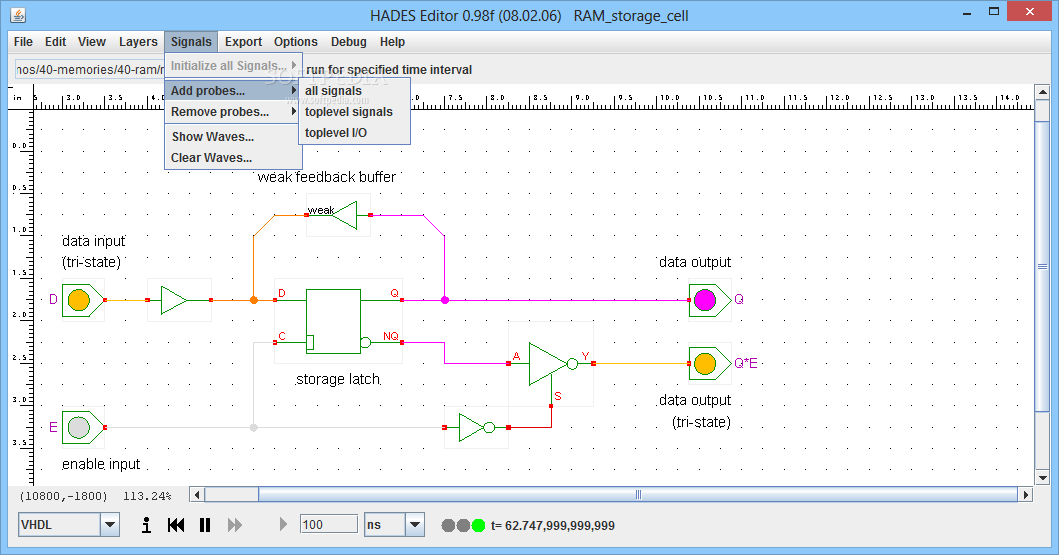
Task: Open the Edit menu
Action: pos(55,42)
